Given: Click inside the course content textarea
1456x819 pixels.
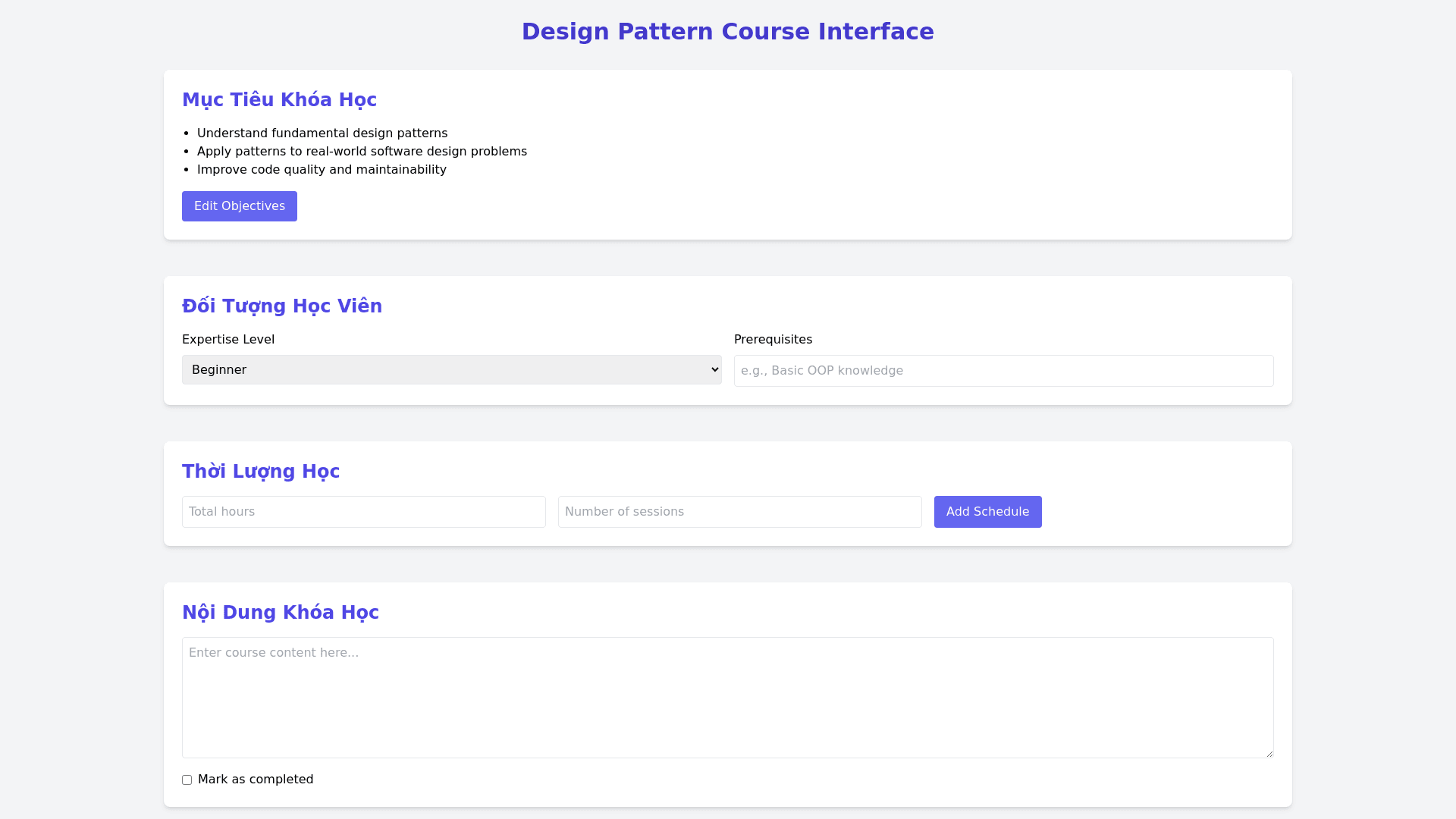Looking at the screenshot, I should click(x=726, y=698).
